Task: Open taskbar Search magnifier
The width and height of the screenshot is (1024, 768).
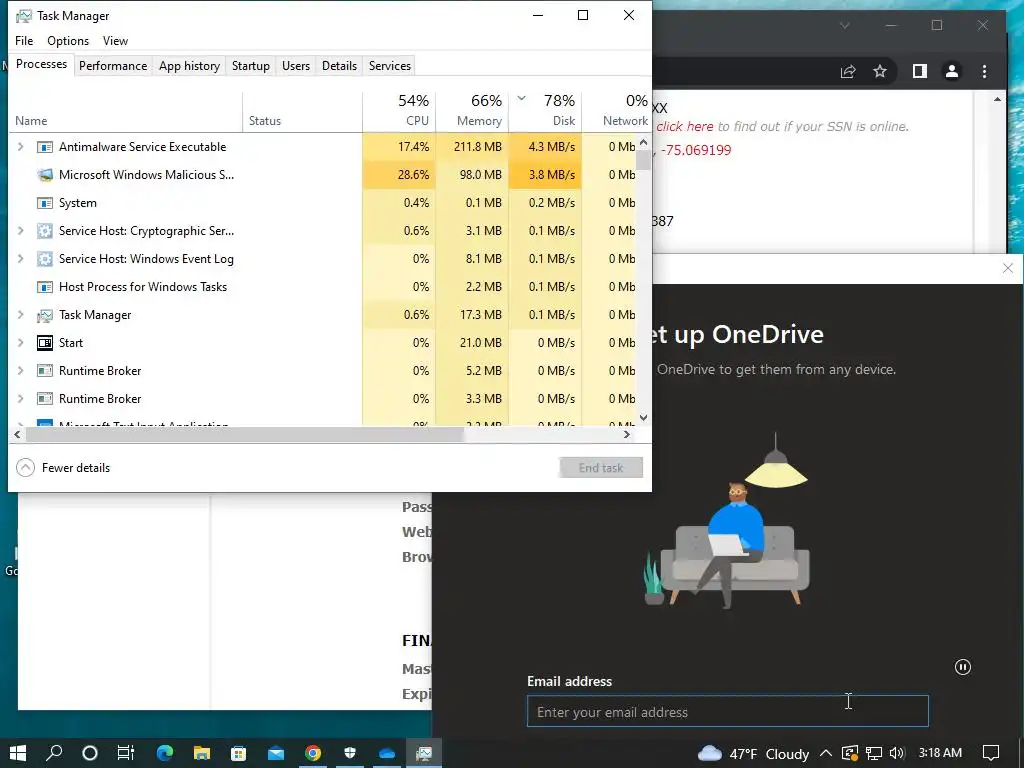Action: 54,753
